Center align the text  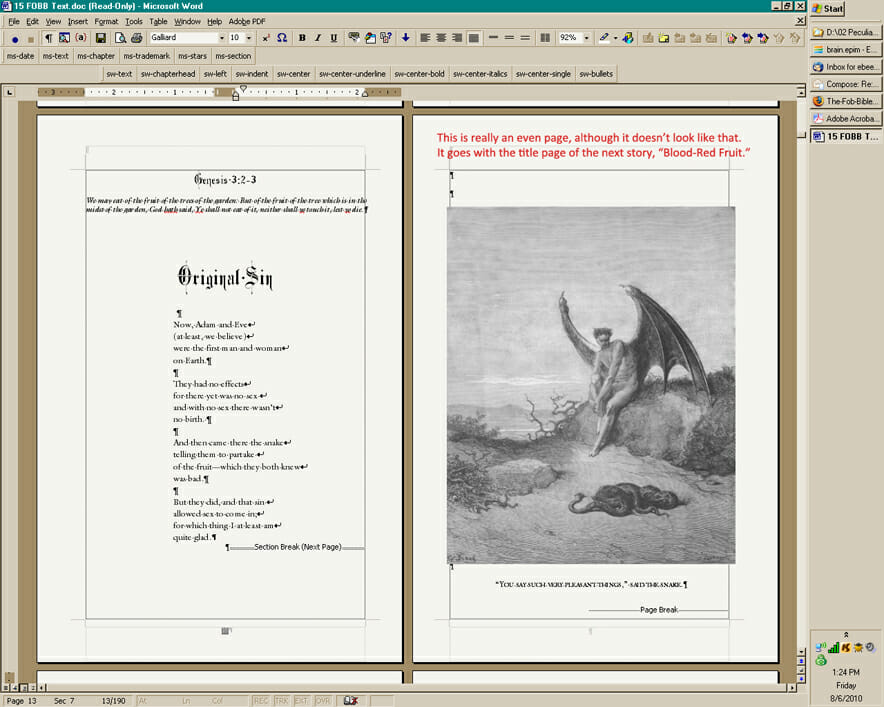[x=441, y=38]
